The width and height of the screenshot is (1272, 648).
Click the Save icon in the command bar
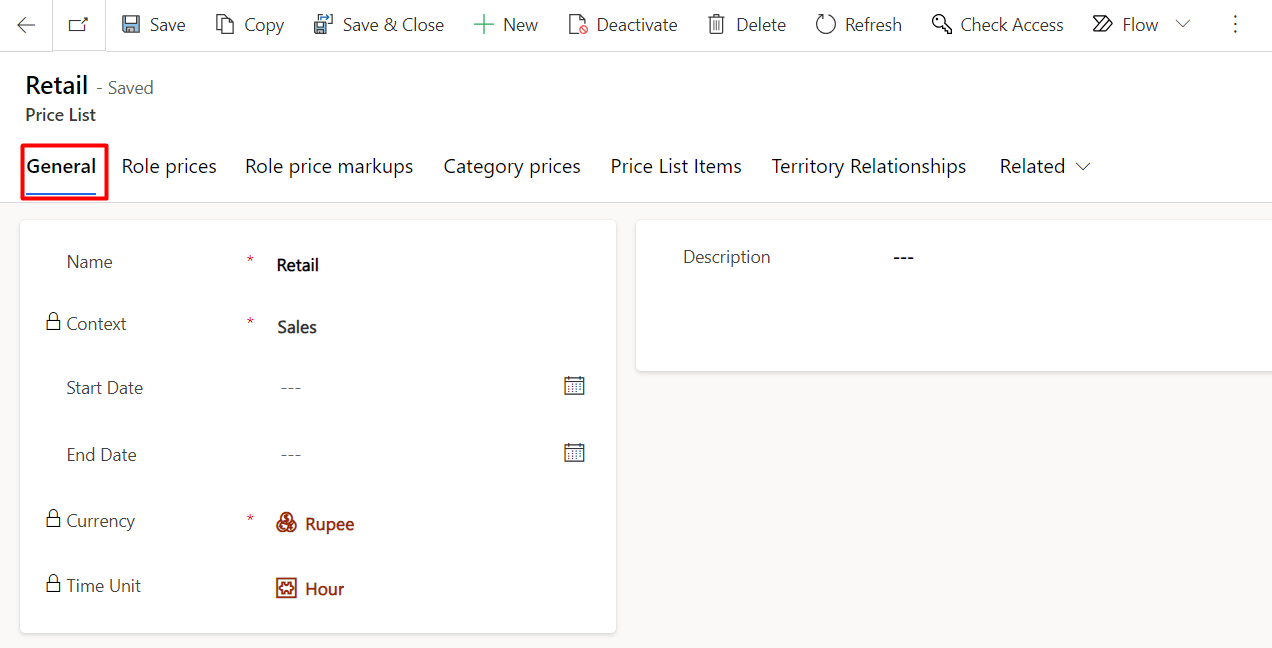point(131,24)
